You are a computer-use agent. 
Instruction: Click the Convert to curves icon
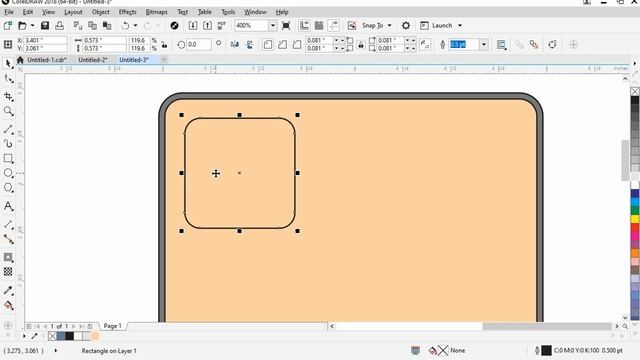[x=552, y=44]
